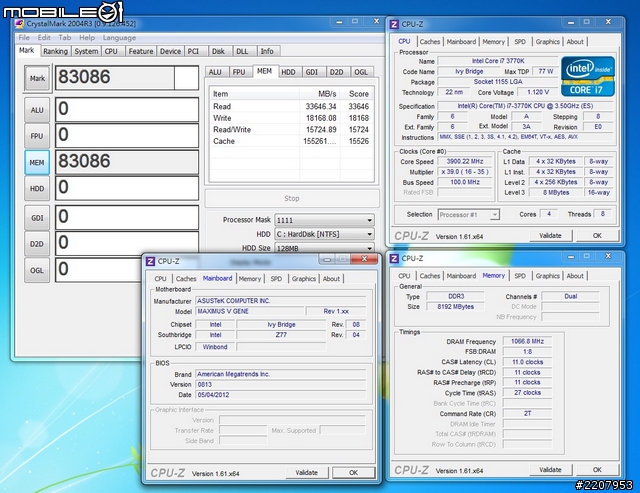Image resolution: width=640 pixels, height=493 pixels.
Task: Click the Mark benchmark button
Action: click(x=37, y=78)
